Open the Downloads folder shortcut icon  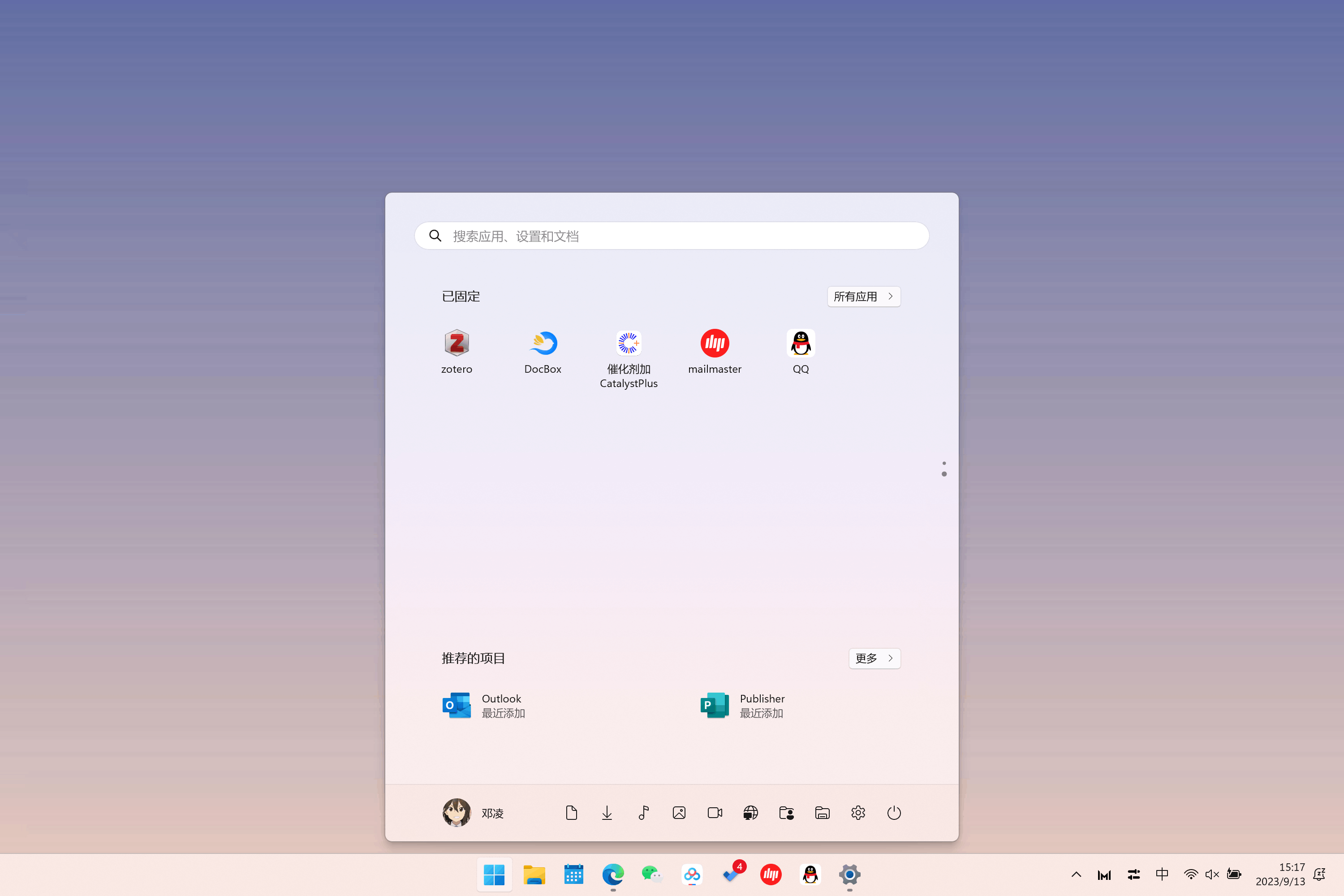pos(607,813)
